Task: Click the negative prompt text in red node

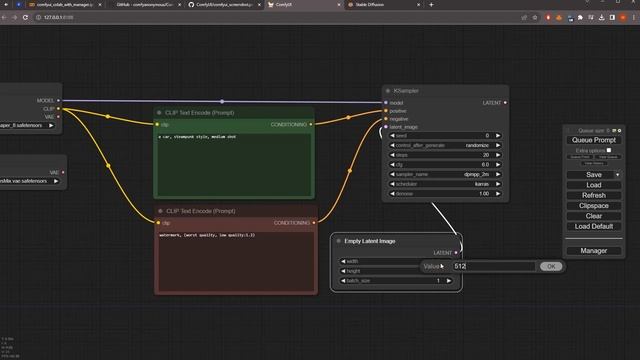Action: tap(207, 235)
